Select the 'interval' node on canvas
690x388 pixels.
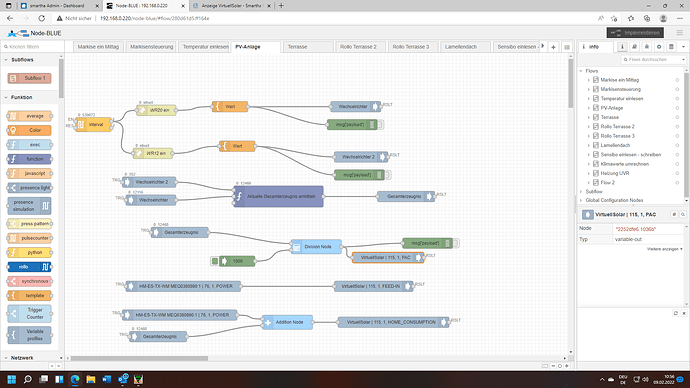(x=93, y=124)
